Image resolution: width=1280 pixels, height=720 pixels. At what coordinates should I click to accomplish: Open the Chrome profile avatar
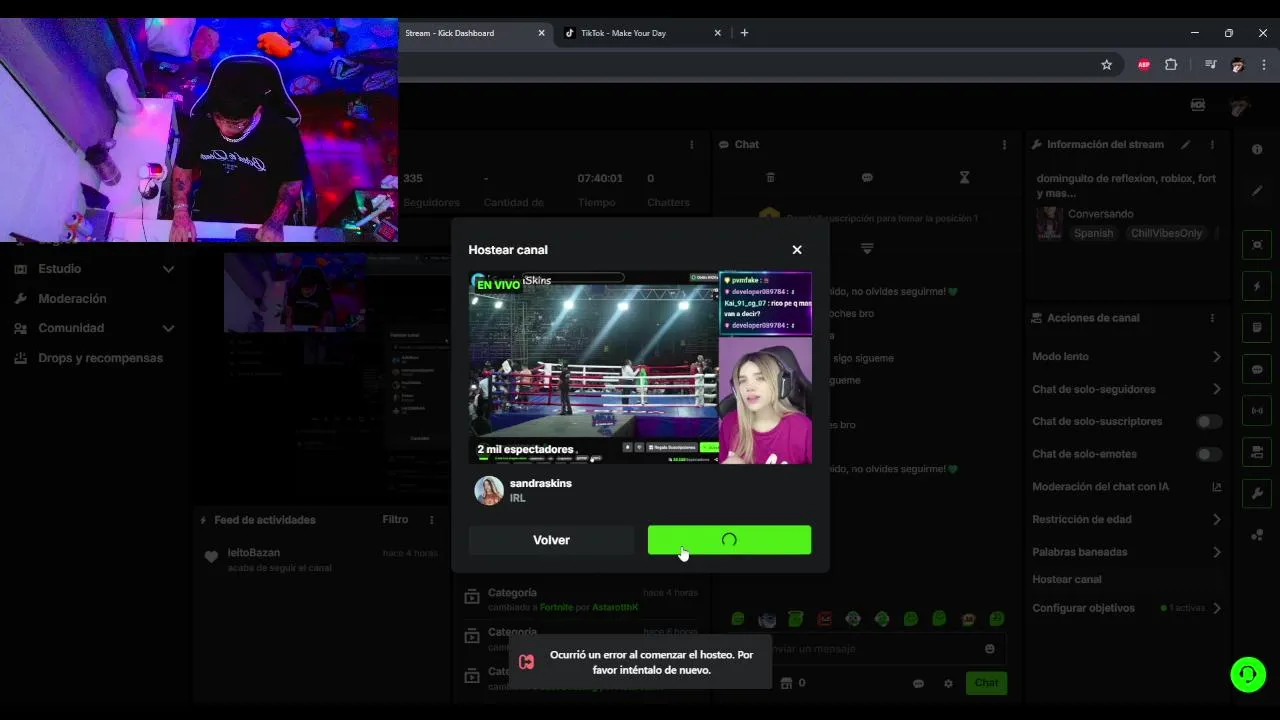point(1238,65)
